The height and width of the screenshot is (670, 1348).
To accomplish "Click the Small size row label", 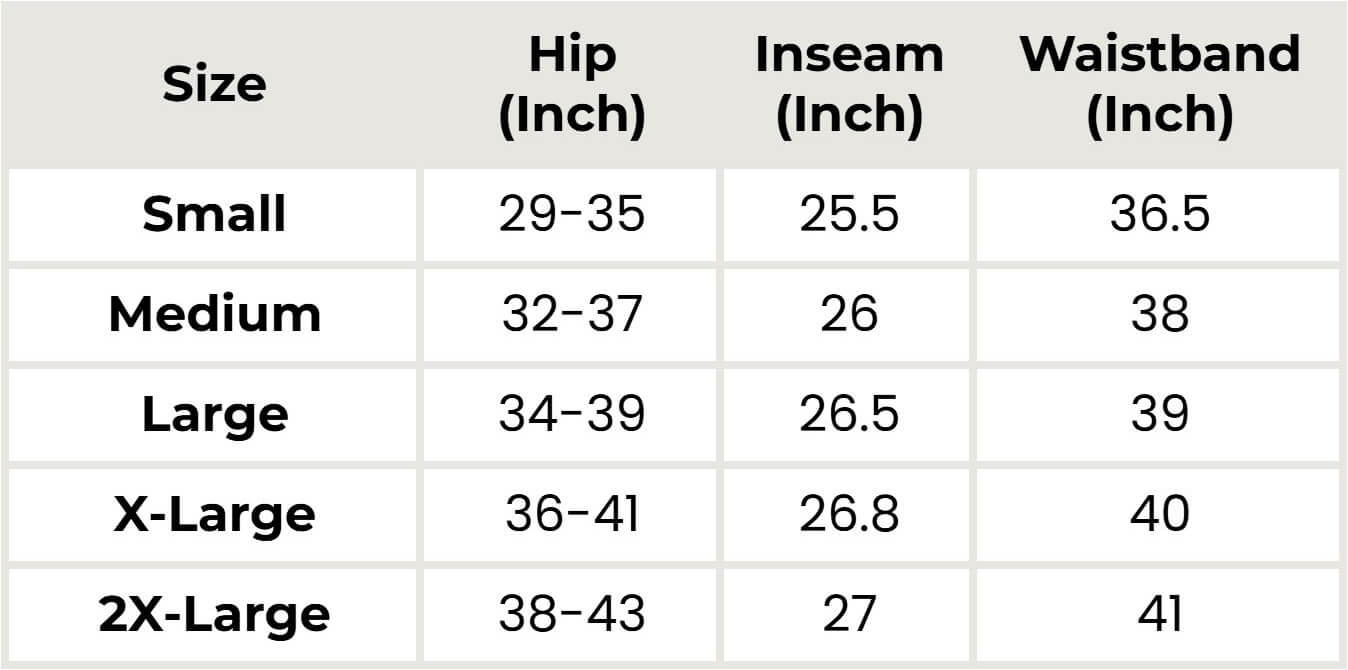I will (214, 215).
